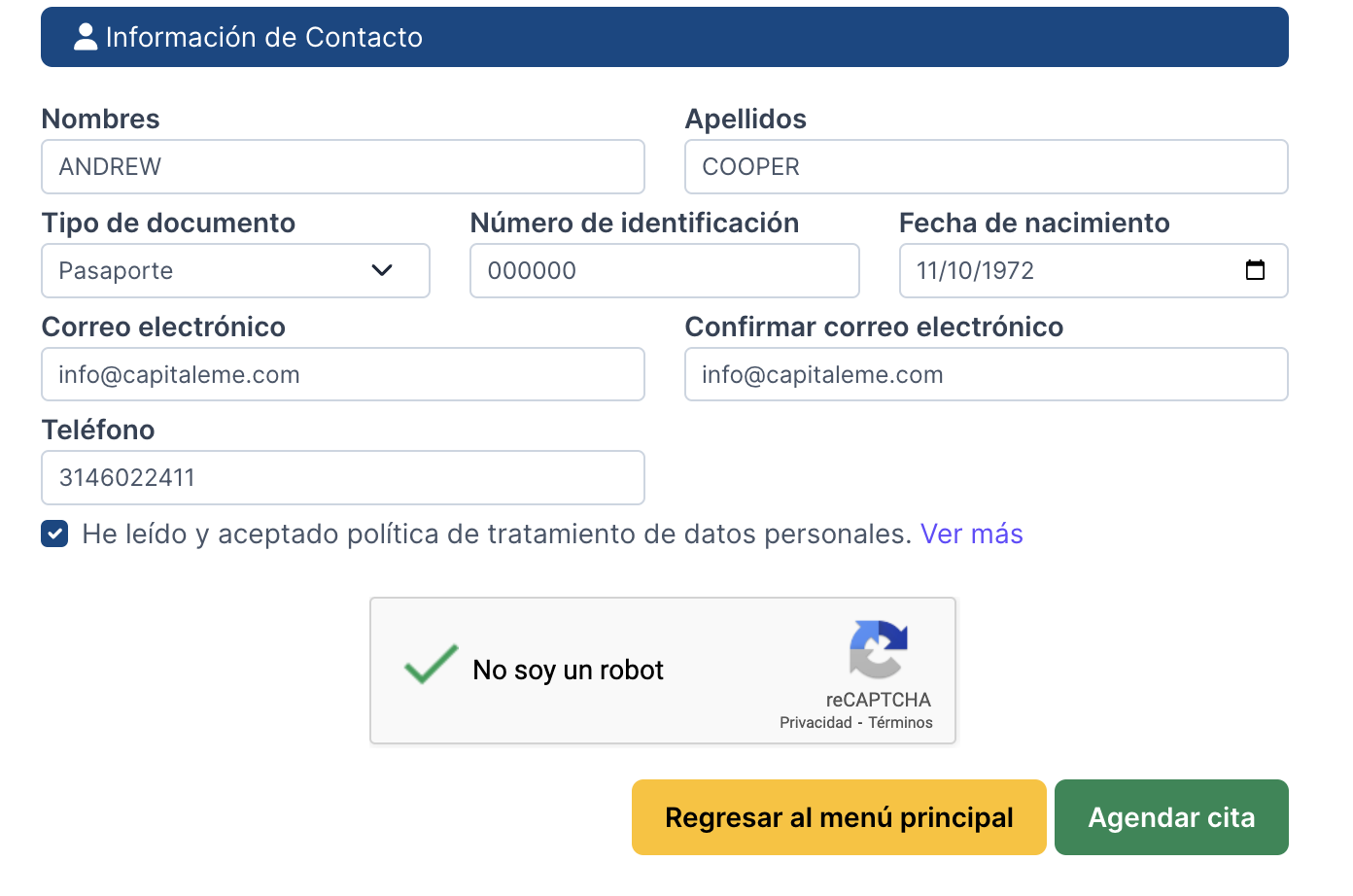Uncheck the data policy acceptance checkbox
Image resolution: width=1353 pixels, height=896 pixels.
click(54, 534)
